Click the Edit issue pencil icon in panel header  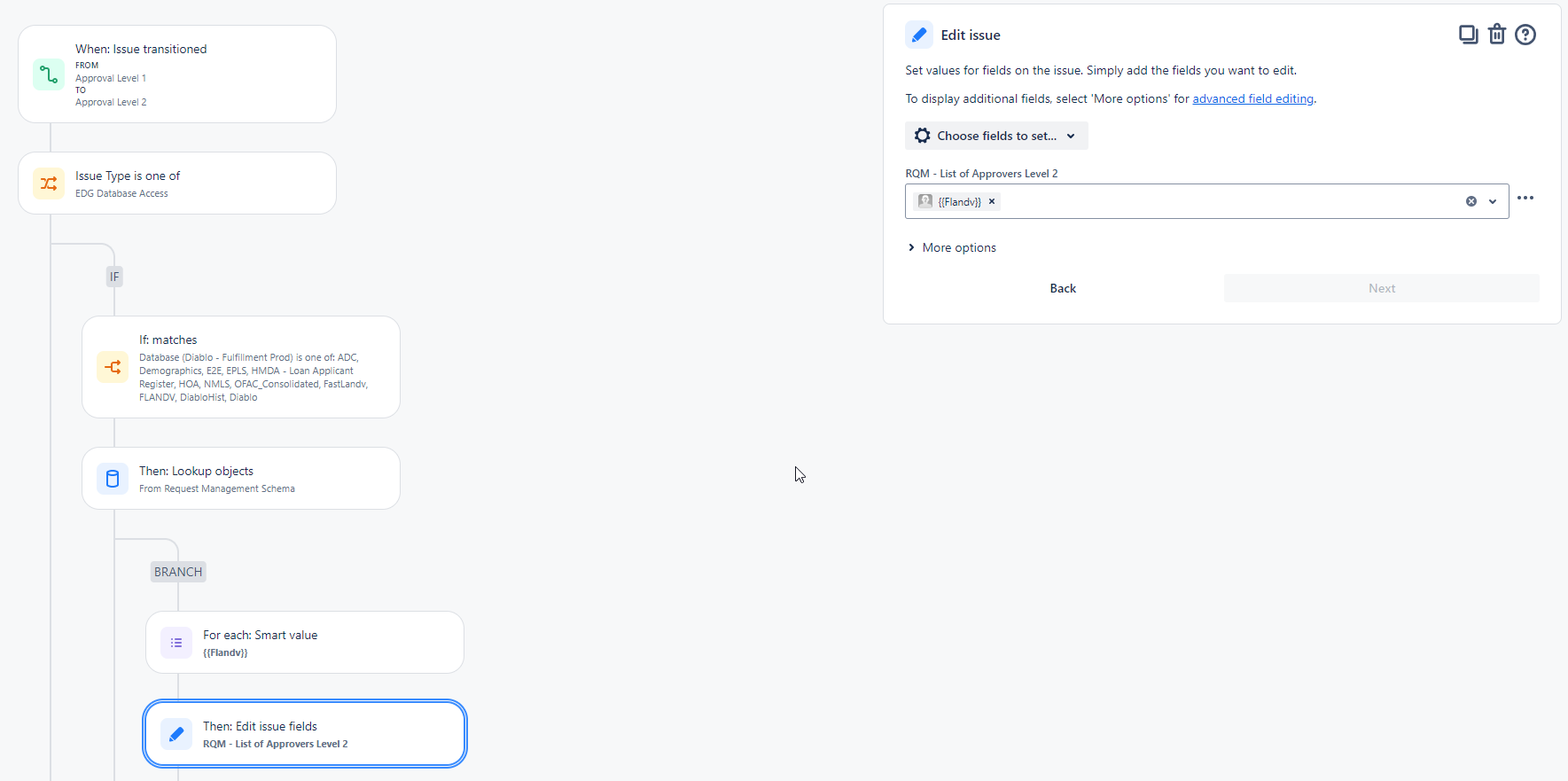[x=919, y=35]
